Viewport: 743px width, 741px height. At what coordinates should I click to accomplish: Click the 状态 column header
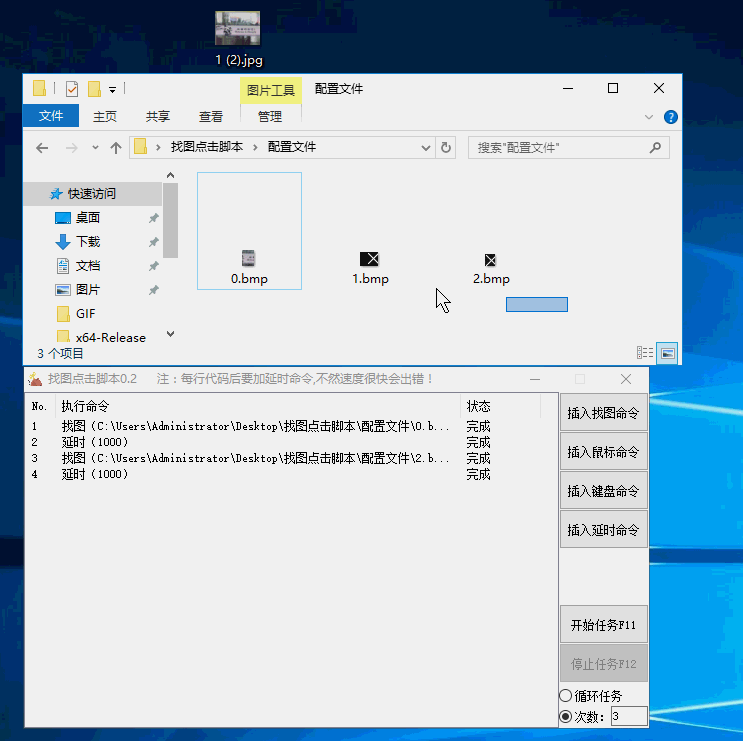pos(501,406)
